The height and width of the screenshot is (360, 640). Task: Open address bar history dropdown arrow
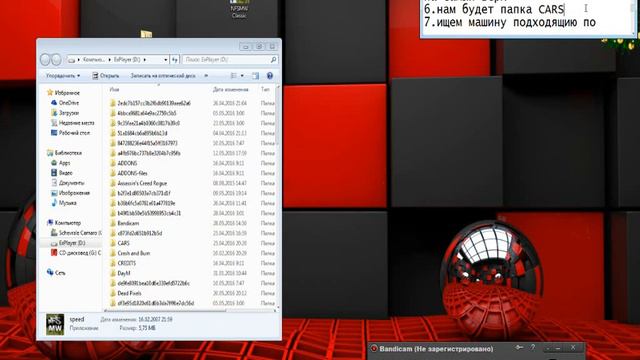tap(166, 60)
